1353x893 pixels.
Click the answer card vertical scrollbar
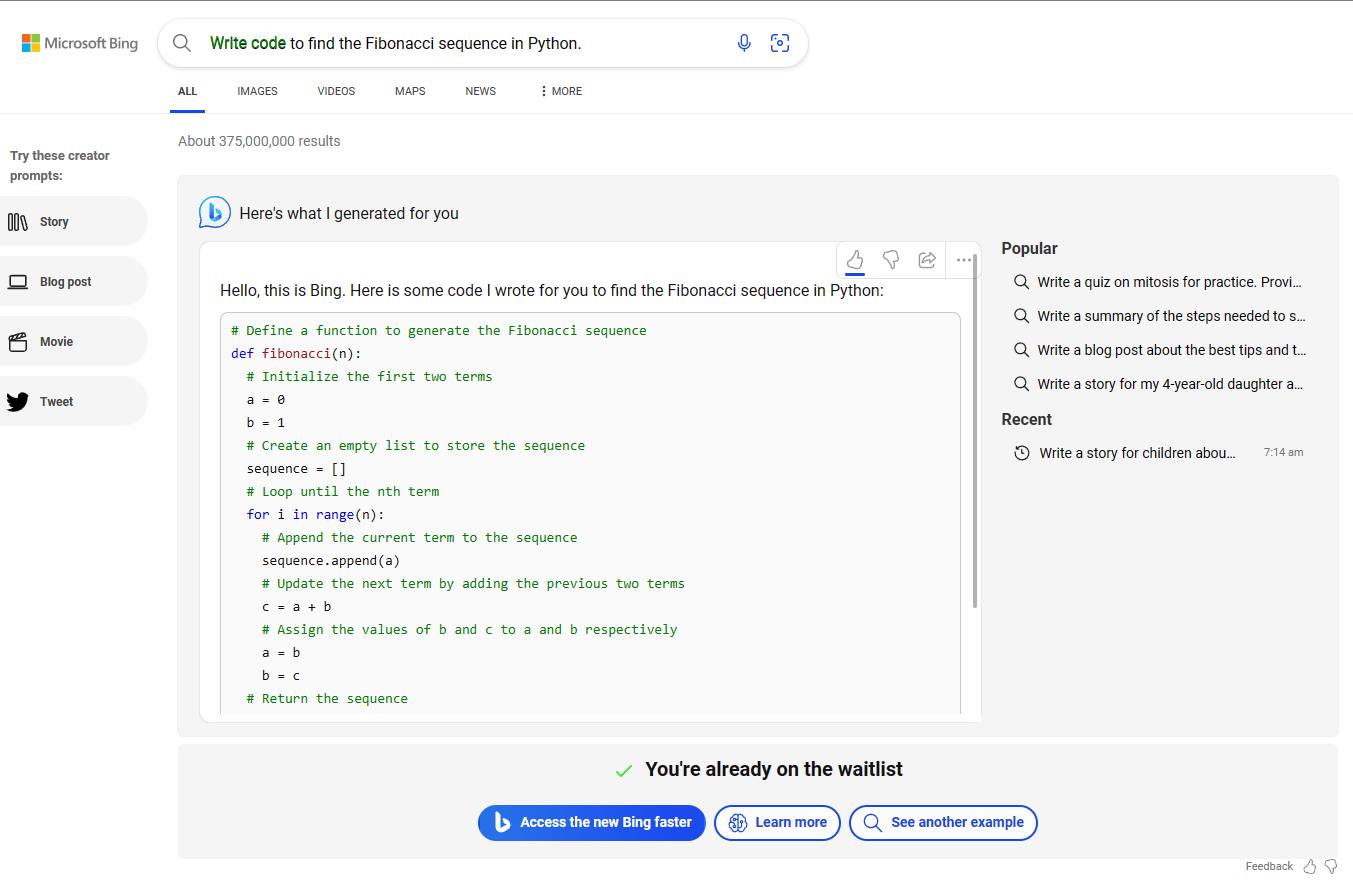[x=974, y=430]
